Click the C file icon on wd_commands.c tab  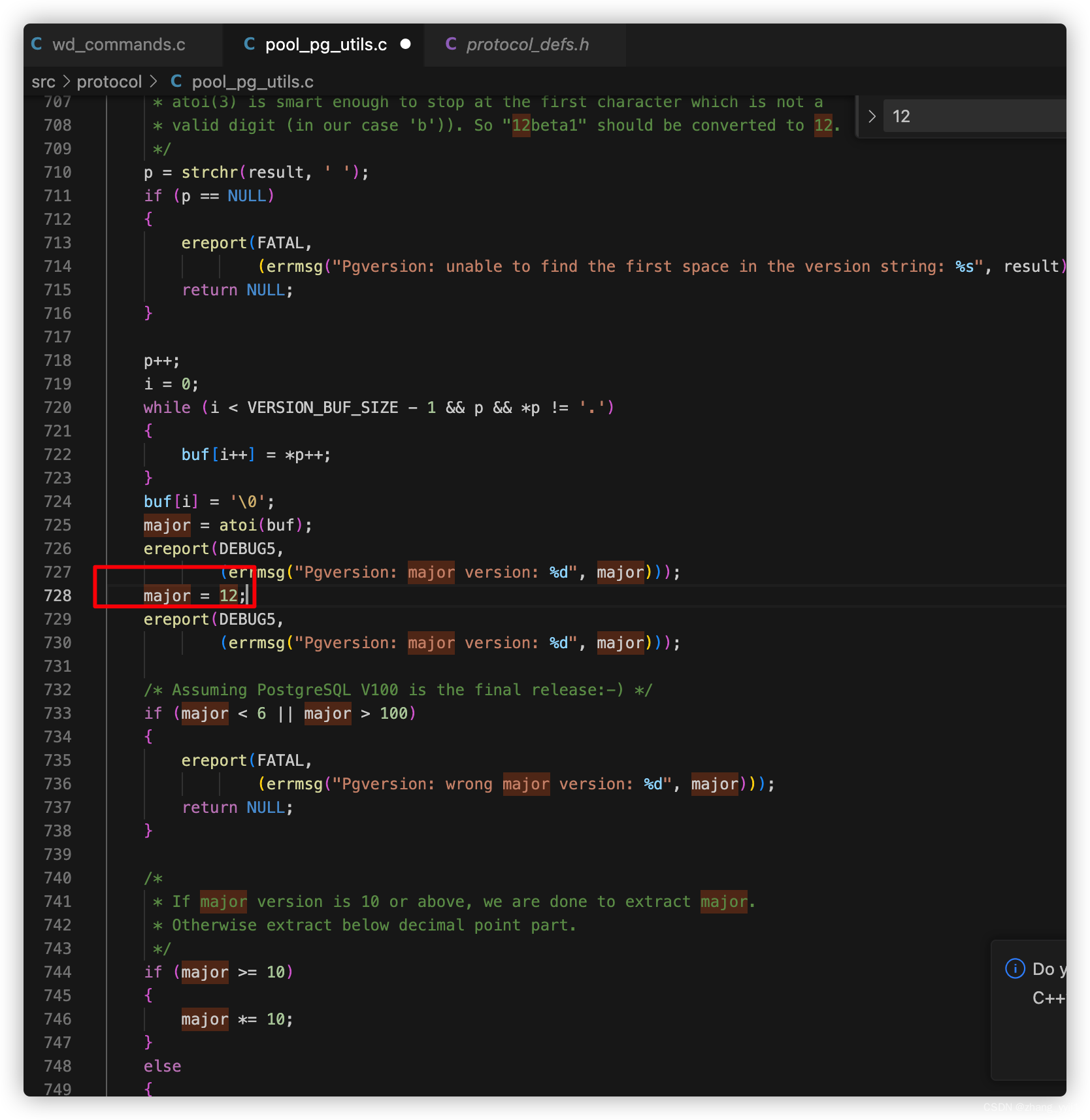(x=37, y=44)
